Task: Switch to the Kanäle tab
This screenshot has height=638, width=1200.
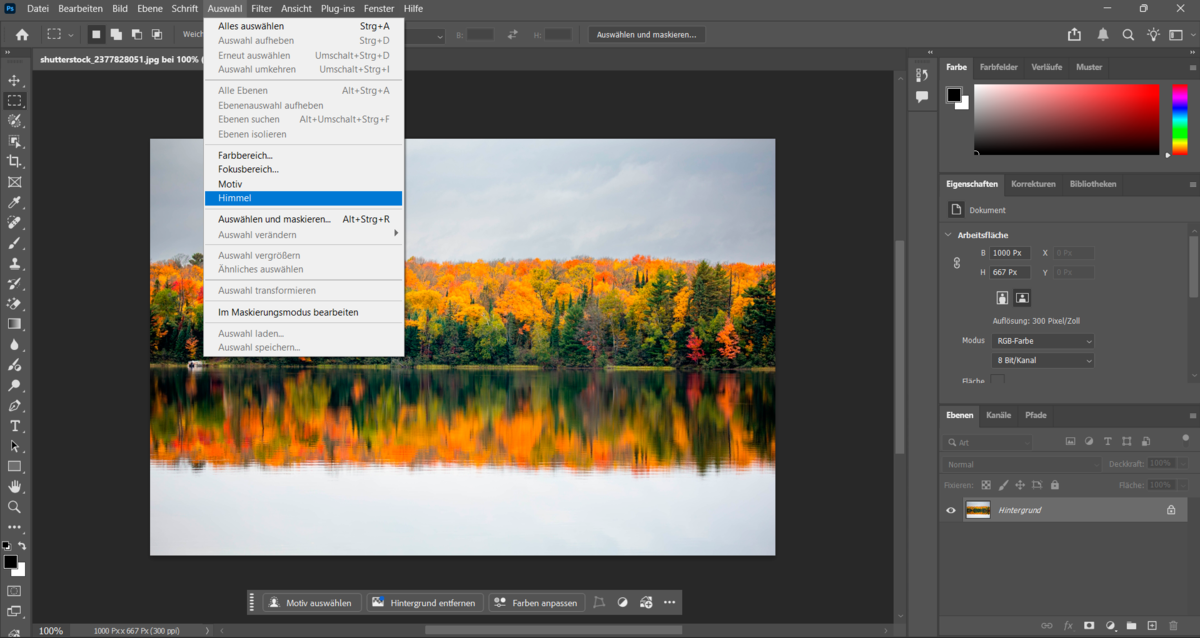Action: coord(998,415)
